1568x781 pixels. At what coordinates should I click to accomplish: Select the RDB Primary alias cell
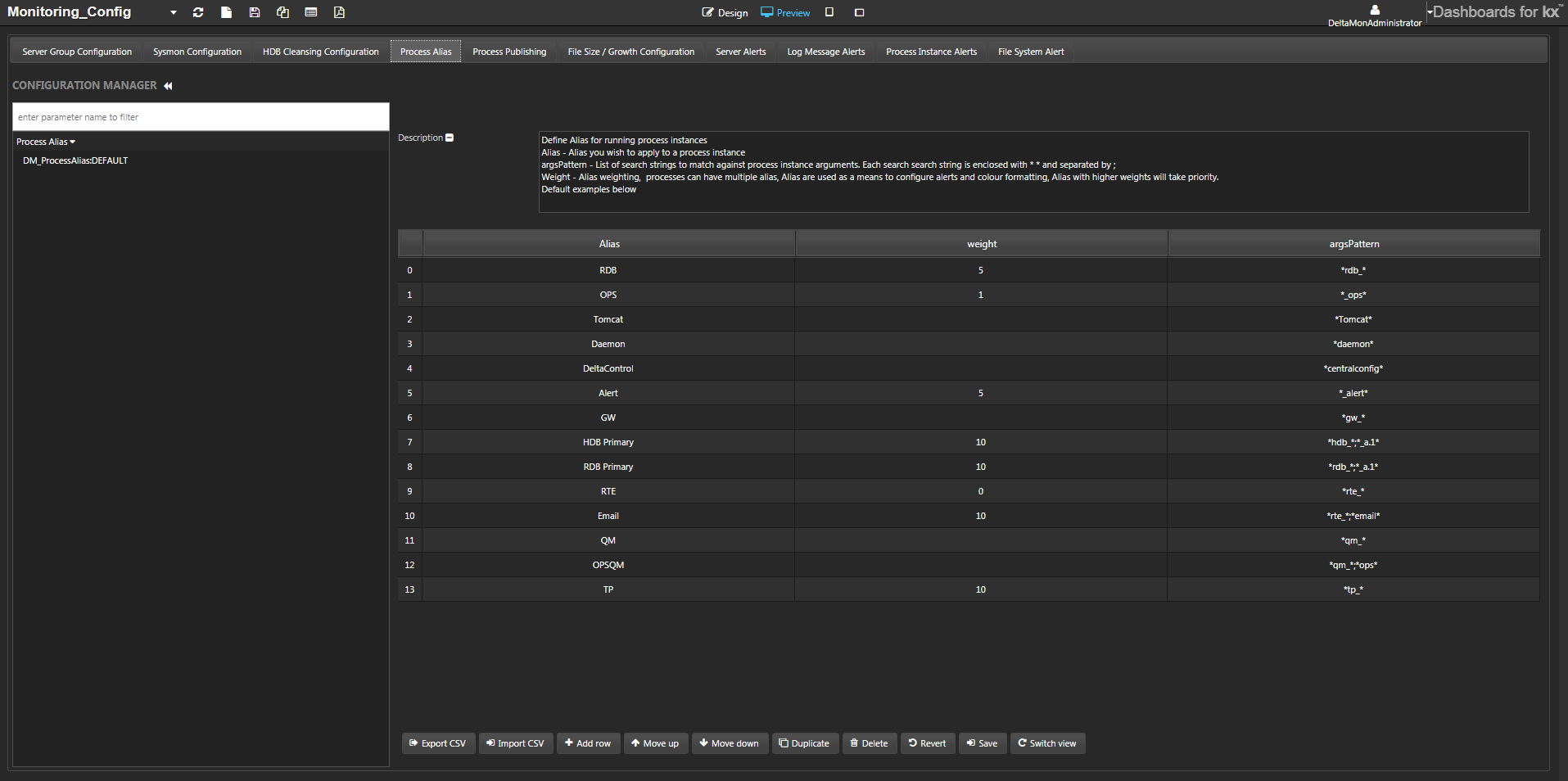[x=608, y=467]
